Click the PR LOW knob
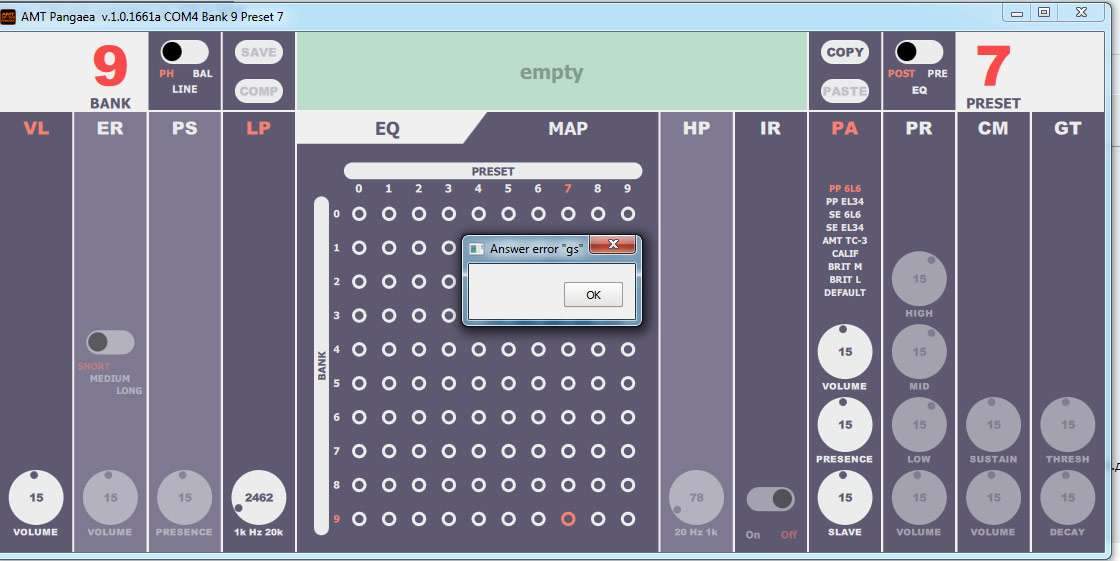This screenshot has width=1120, height=561. pyautogui.click(x=919, y=425)
